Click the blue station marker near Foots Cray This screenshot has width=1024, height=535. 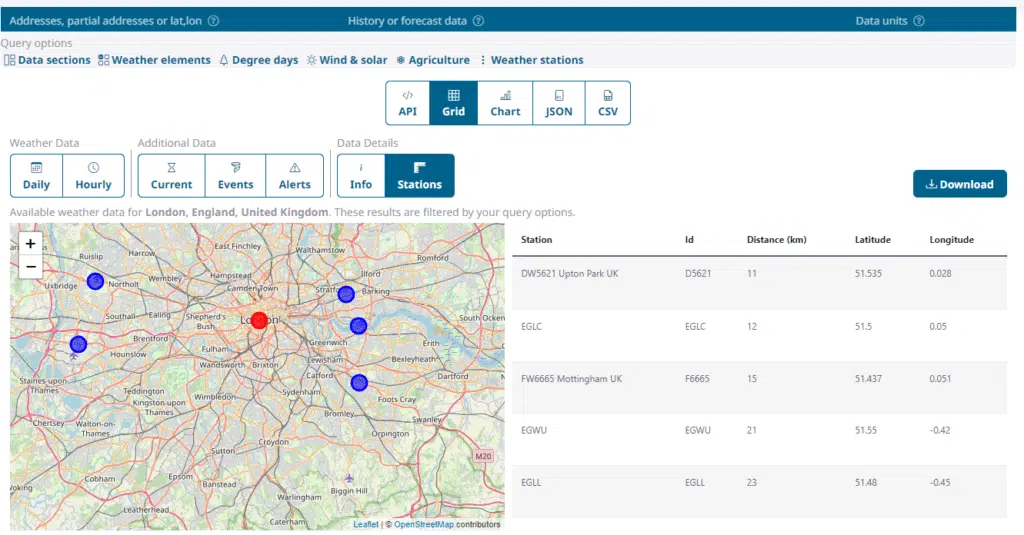point(359,382)
